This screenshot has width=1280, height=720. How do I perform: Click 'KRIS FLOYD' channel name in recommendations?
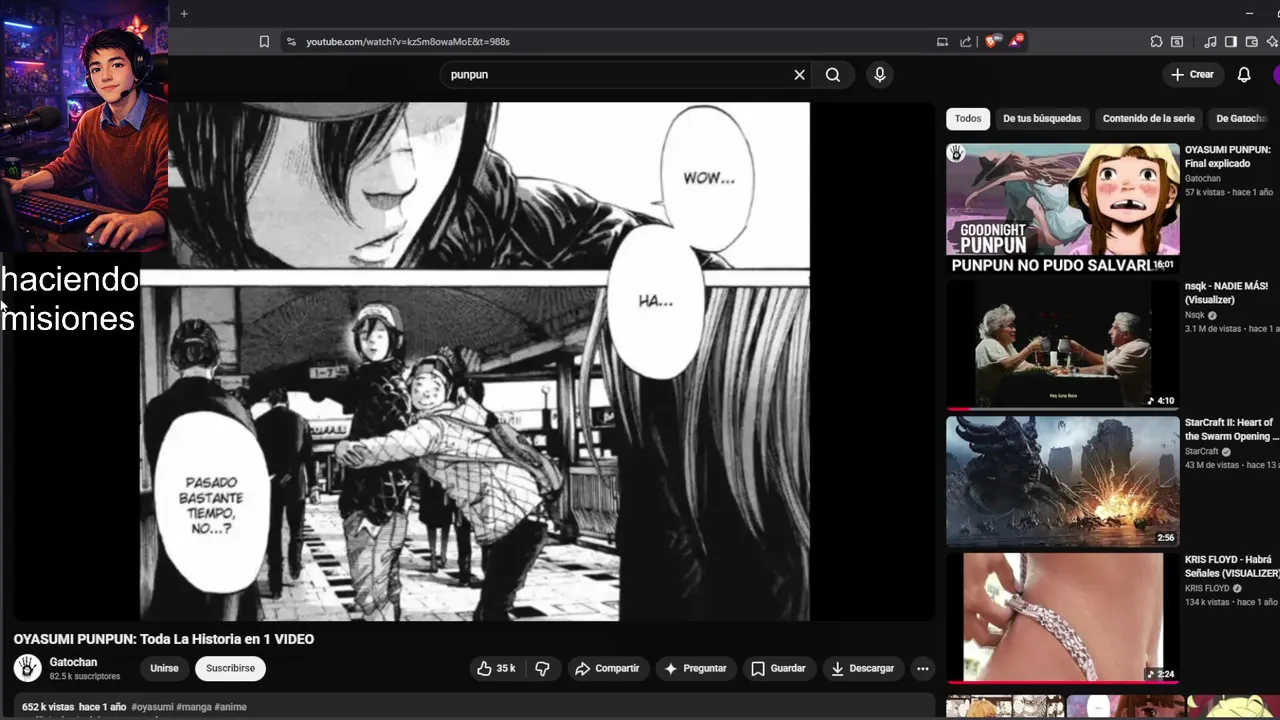coord(1207,589)
